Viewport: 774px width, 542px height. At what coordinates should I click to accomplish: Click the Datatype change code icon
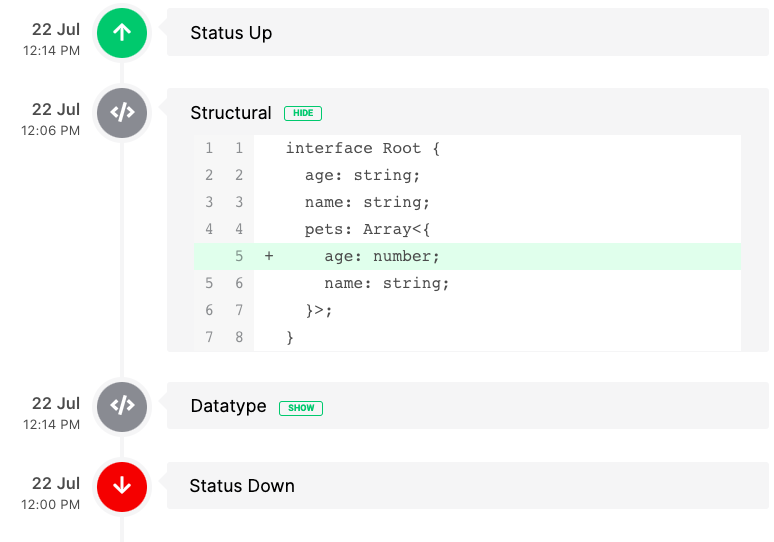point(122,406)
